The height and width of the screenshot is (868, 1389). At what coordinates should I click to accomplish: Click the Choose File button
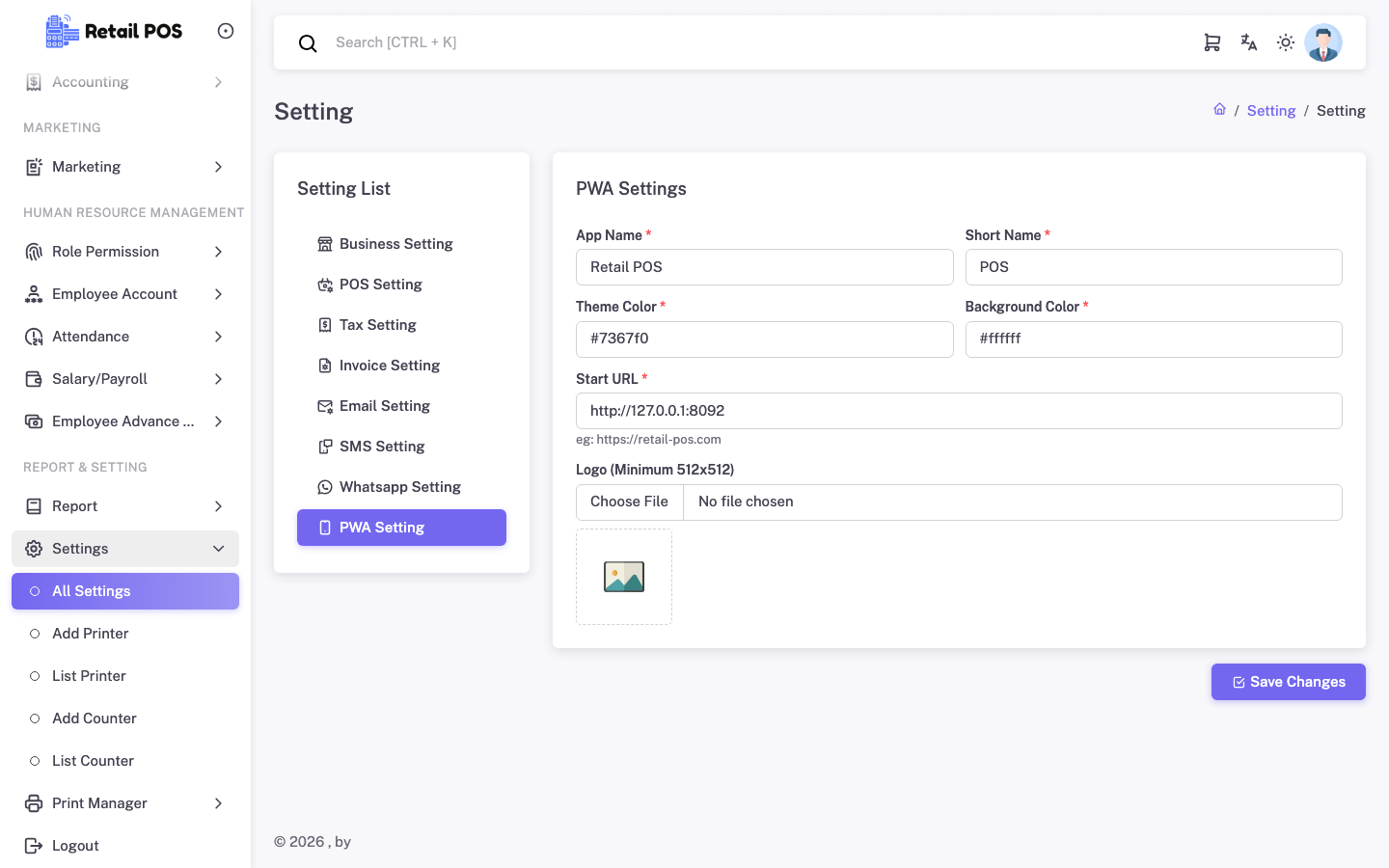[x=630, y=502]
